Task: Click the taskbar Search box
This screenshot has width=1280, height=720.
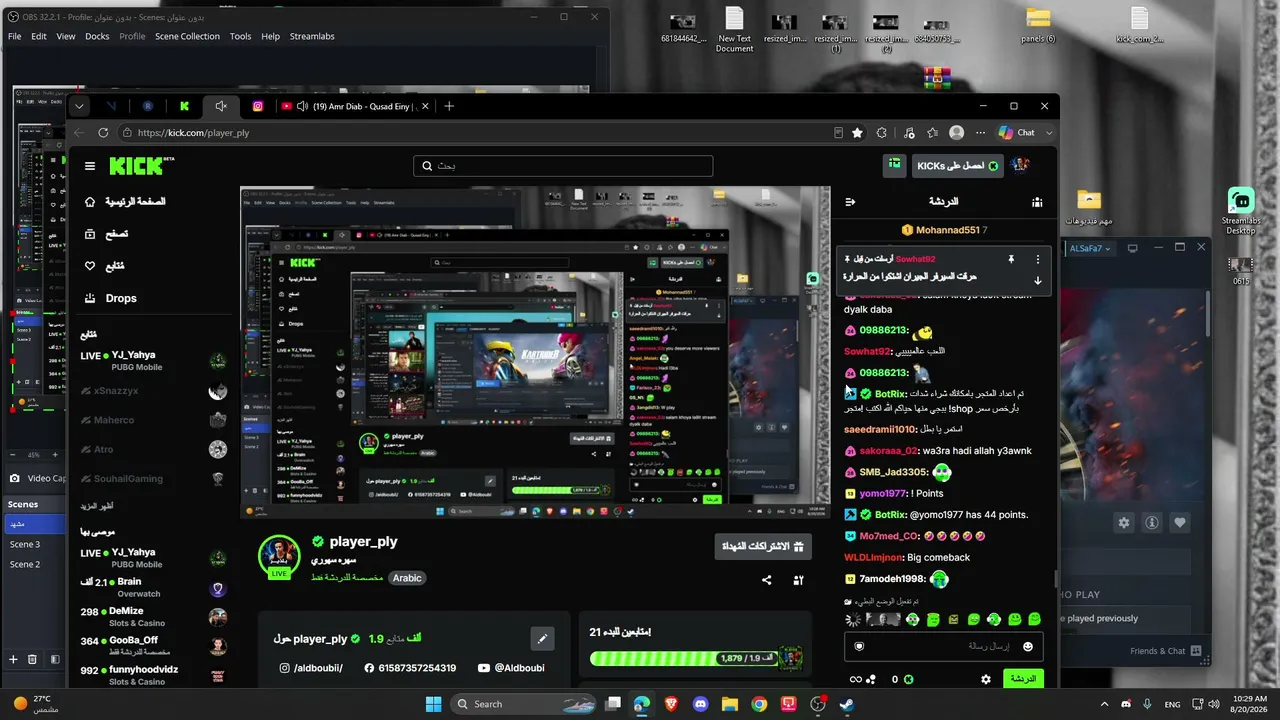Action: 523,704
